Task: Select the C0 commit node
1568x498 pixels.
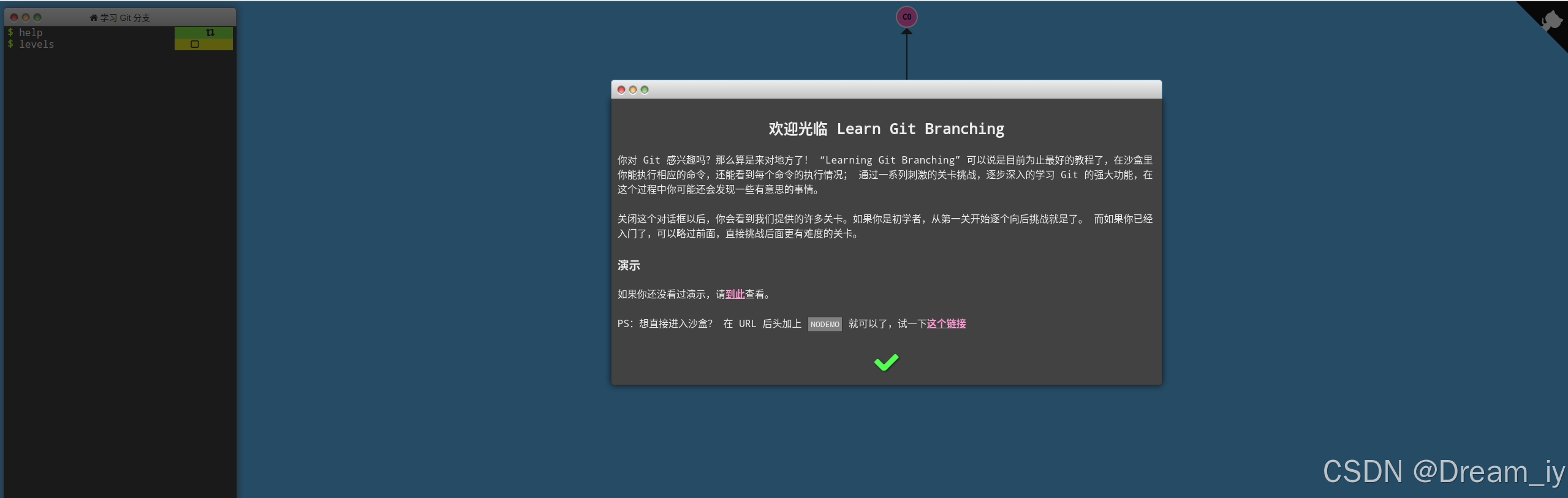Action: (x=907, y=17)
